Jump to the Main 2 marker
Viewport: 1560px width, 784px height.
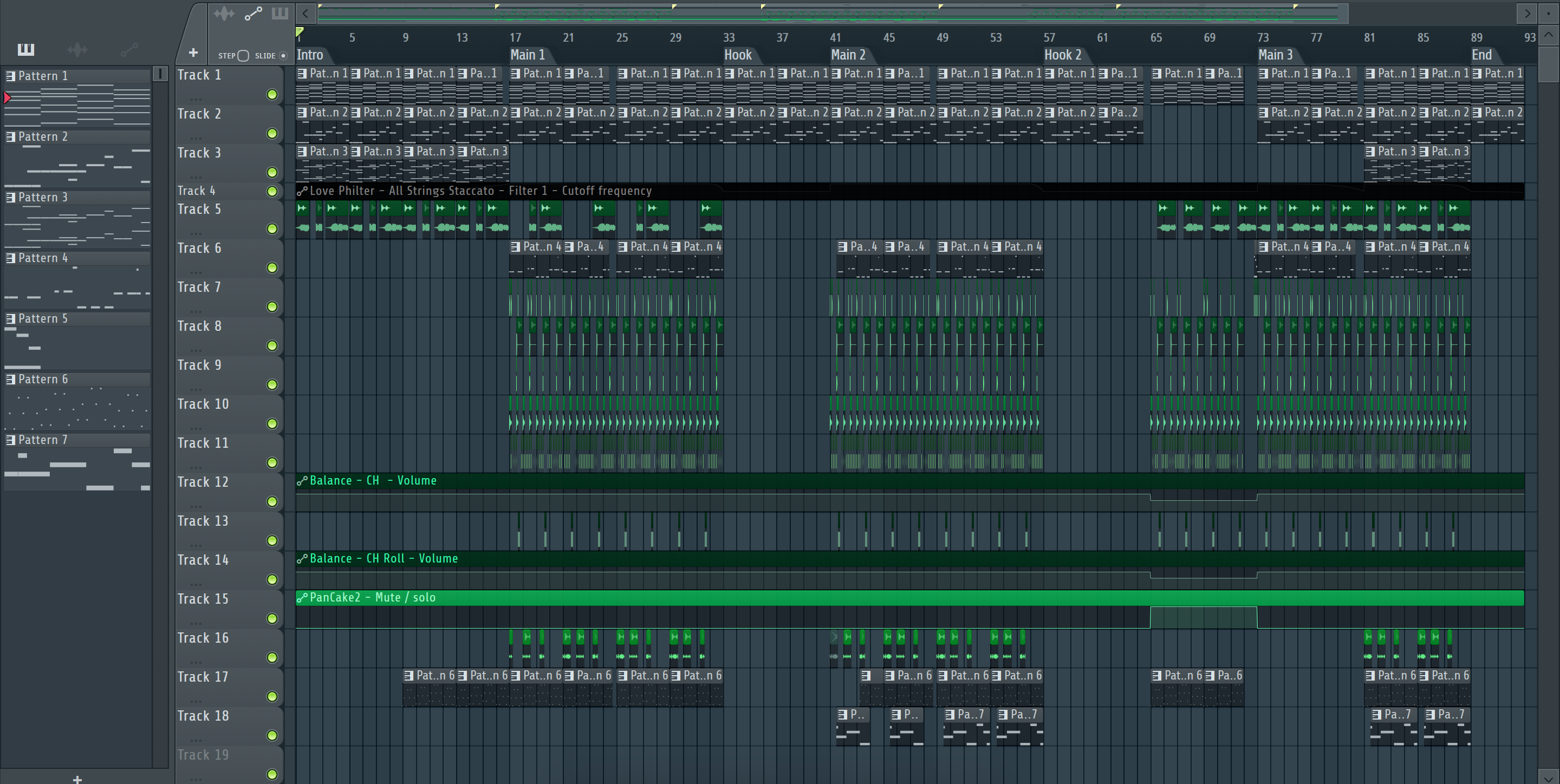pos(848,55)
